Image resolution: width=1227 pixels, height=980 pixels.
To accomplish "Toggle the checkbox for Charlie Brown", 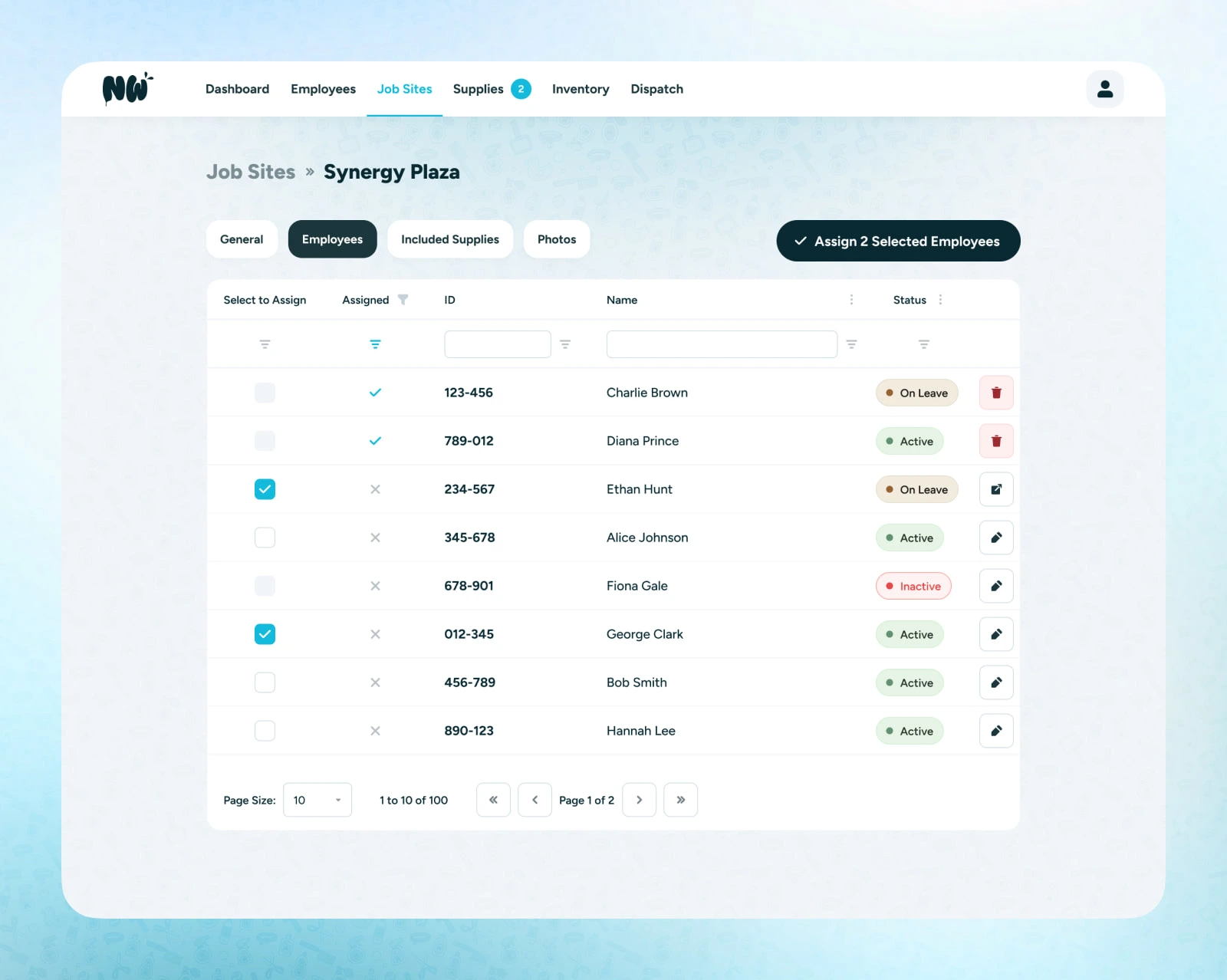I will [265, 393].
